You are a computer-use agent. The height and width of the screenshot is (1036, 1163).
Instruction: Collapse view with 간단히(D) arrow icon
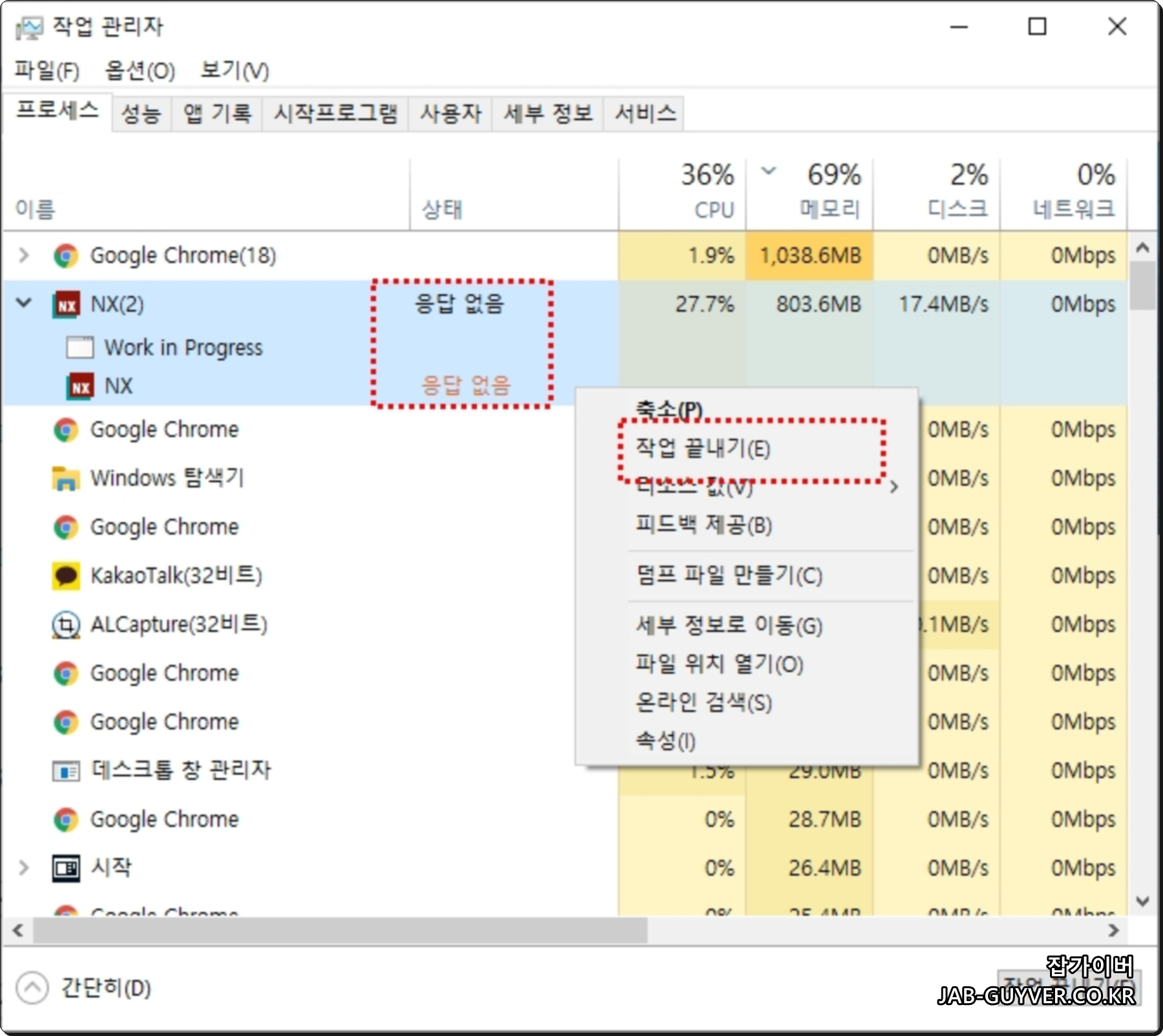(32, 988)
